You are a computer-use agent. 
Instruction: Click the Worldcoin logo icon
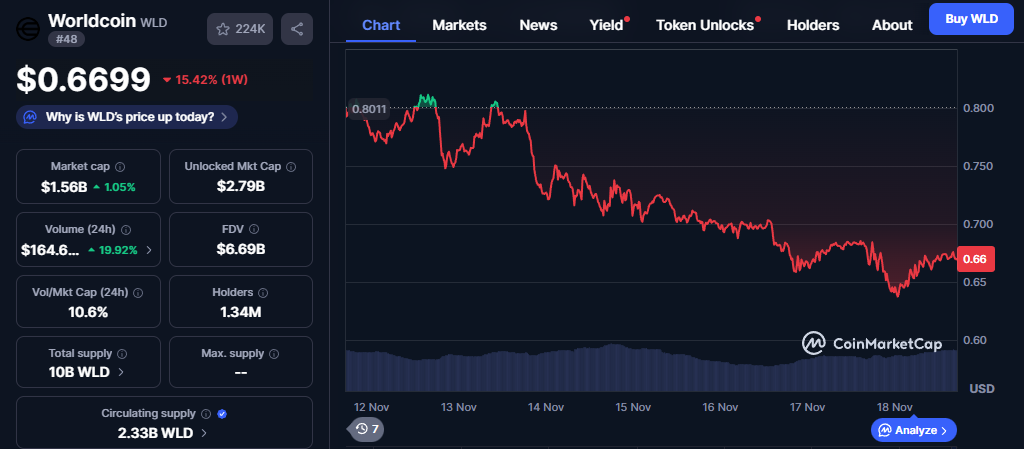click(28, 29)
